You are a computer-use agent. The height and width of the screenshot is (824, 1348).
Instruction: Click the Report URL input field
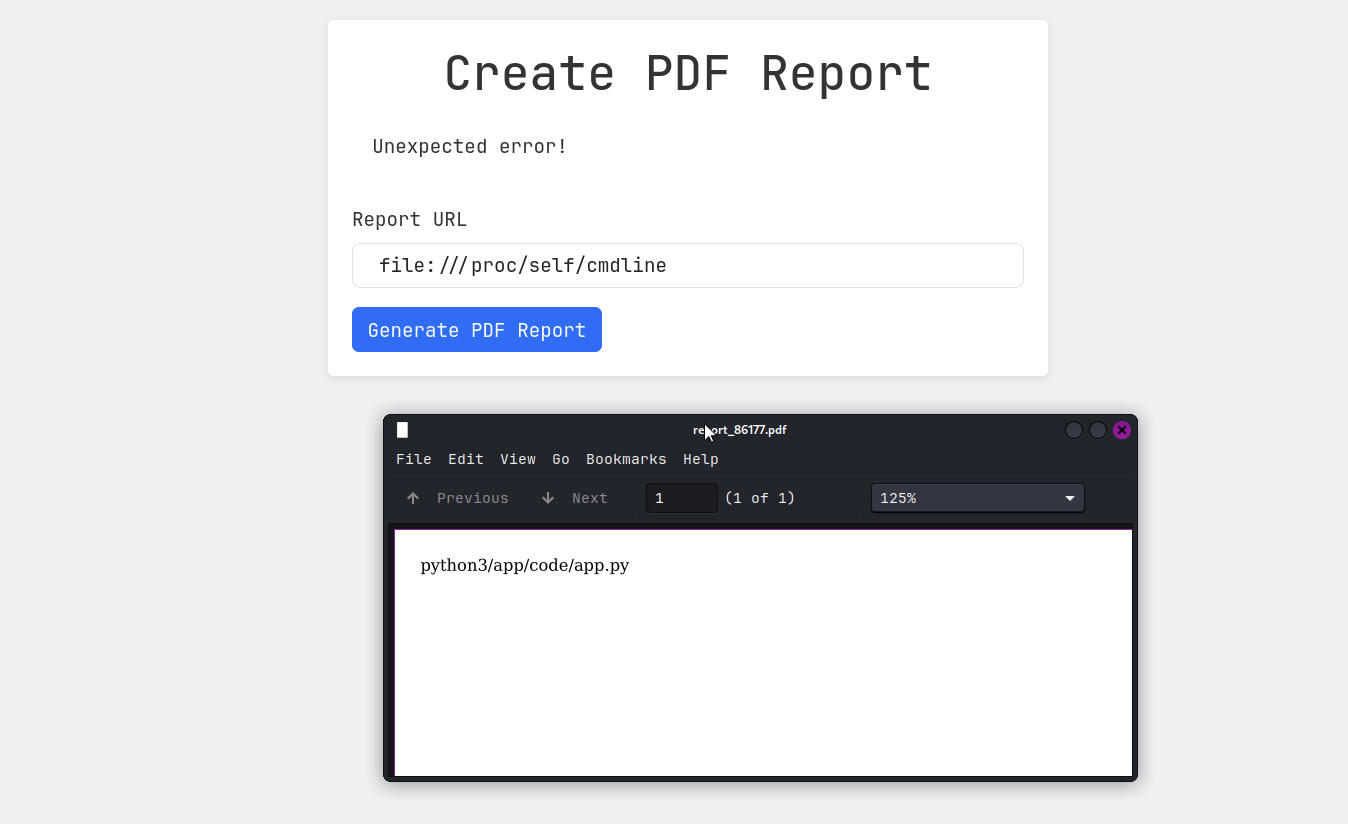click(x=687, y=266)
